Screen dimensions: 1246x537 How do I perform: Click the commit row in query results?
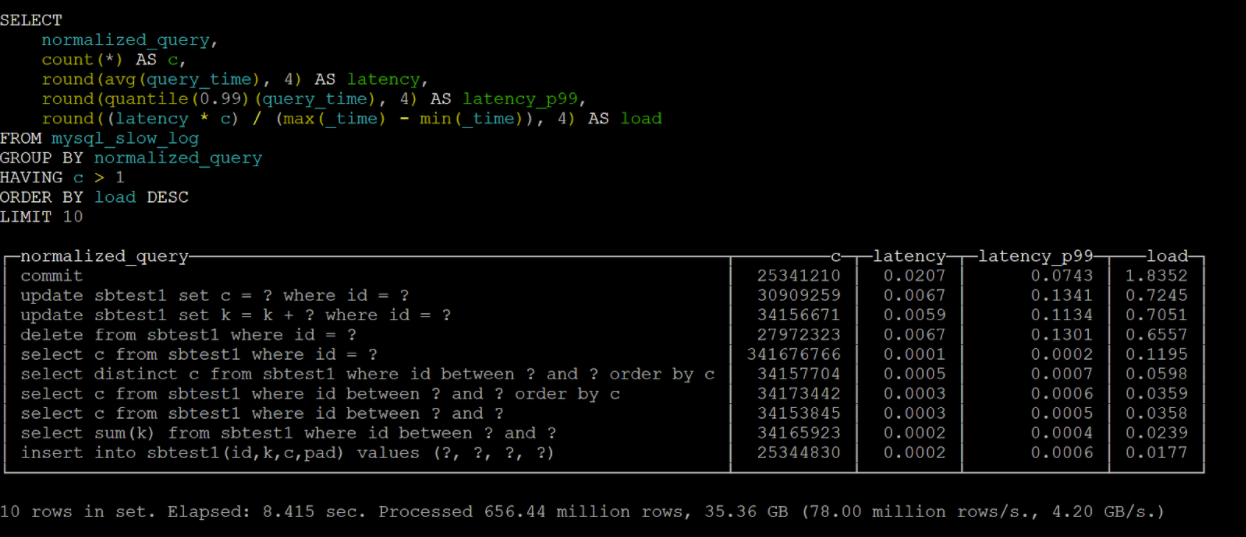click(52, 276)
